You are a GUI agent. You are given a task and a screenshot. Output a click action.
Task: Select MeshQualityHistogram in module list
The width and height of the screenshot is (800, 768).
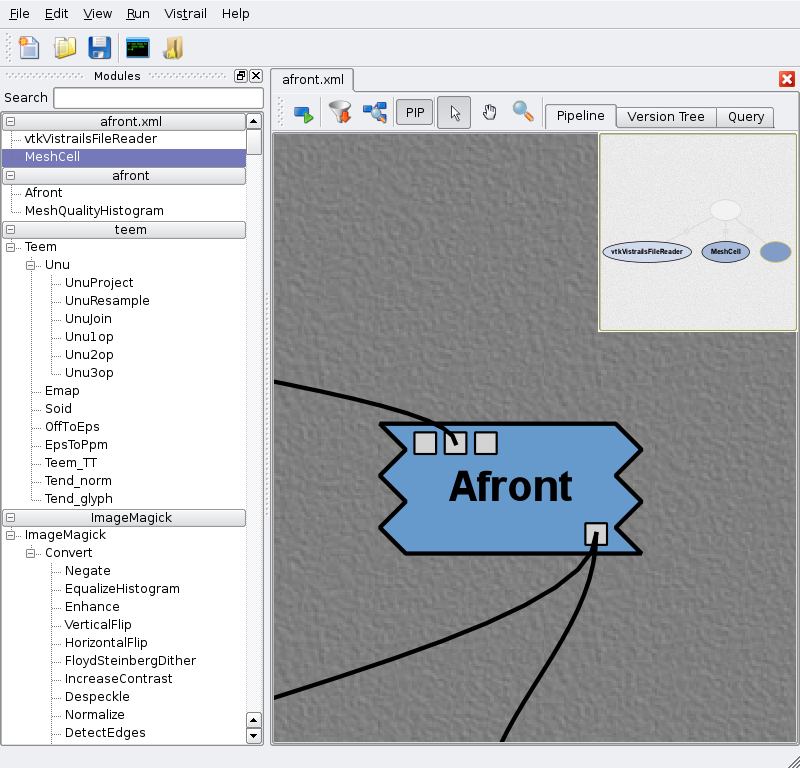(94, 211)
